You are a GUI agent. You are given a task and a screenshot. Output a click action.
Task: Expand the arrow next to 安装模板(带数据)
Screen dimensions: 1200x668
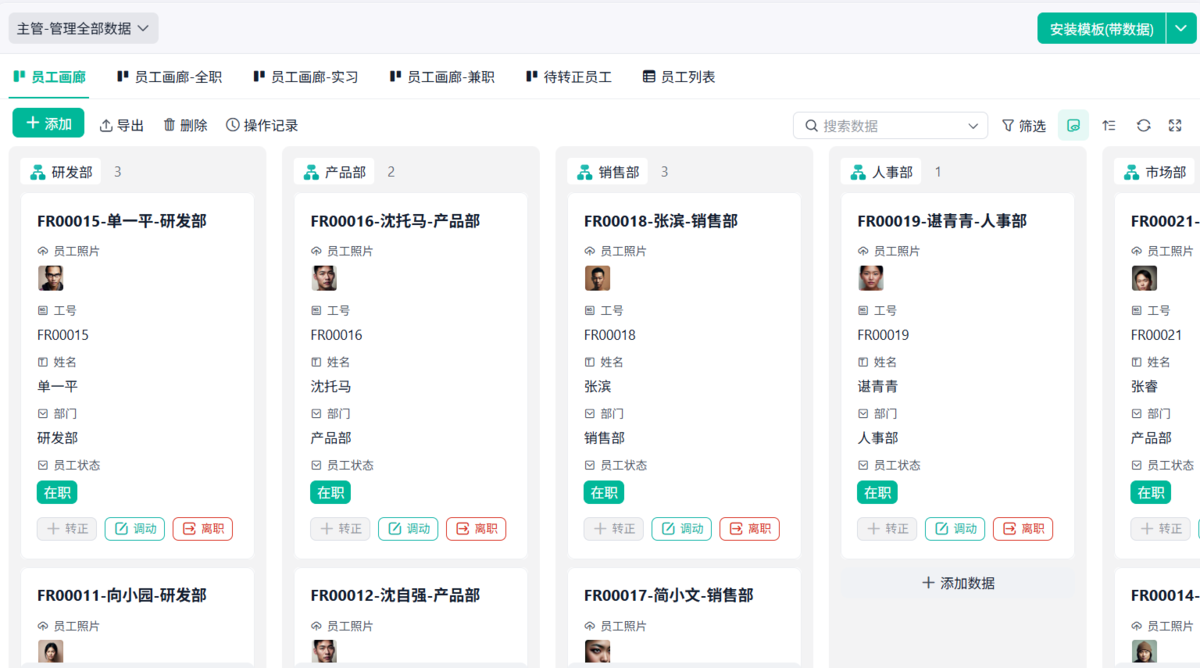click(1181, 29)
